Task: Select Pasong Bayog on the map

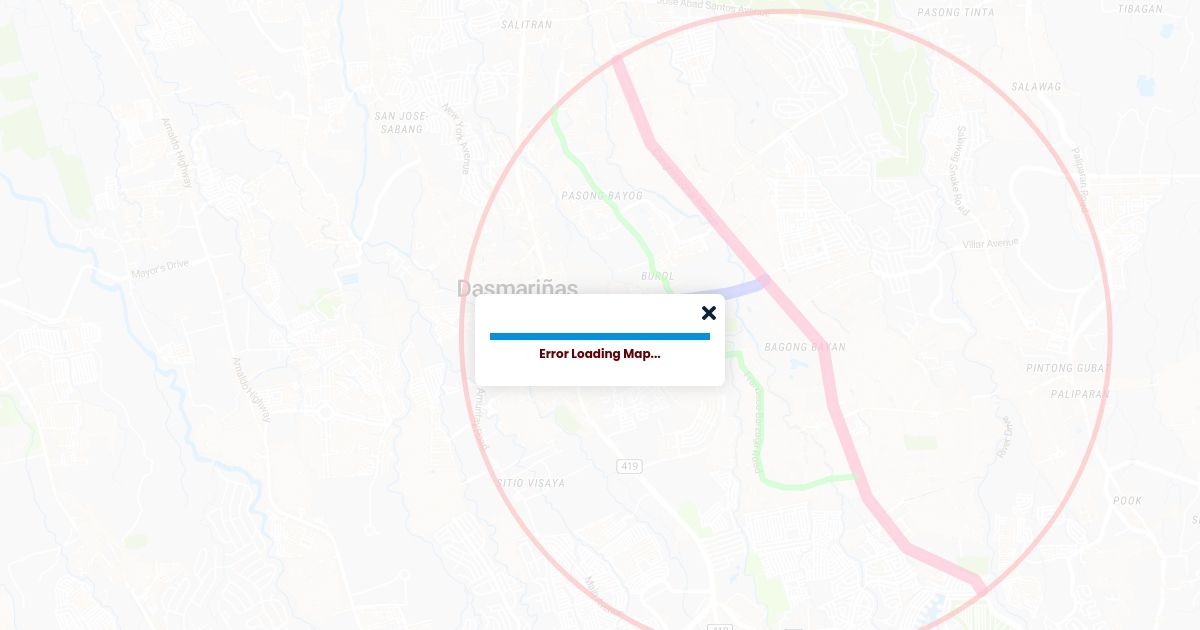Action: [602, 195]
